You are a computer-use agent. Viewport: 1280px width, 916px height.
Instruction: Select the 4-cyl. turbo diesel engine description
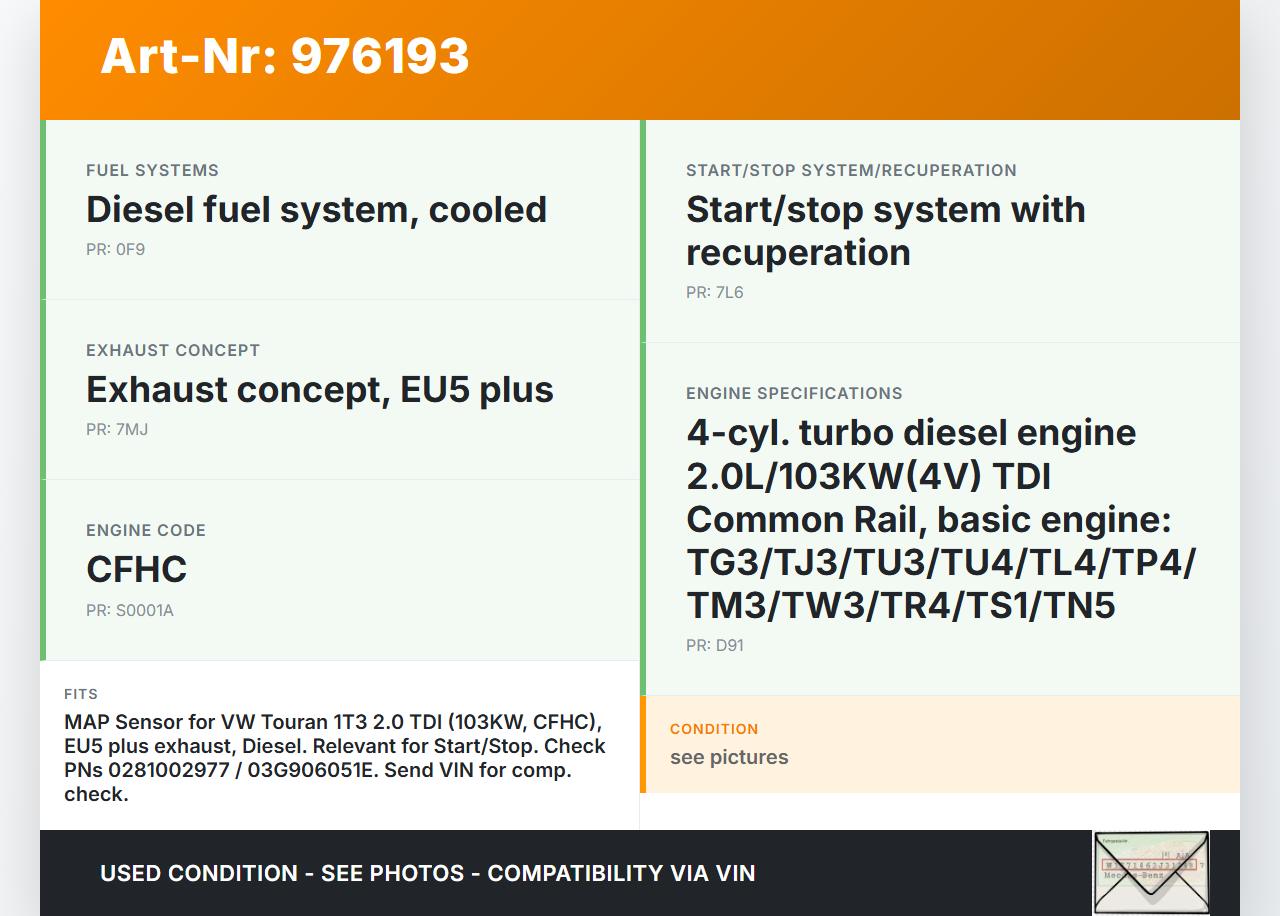[x=940, y=519]
